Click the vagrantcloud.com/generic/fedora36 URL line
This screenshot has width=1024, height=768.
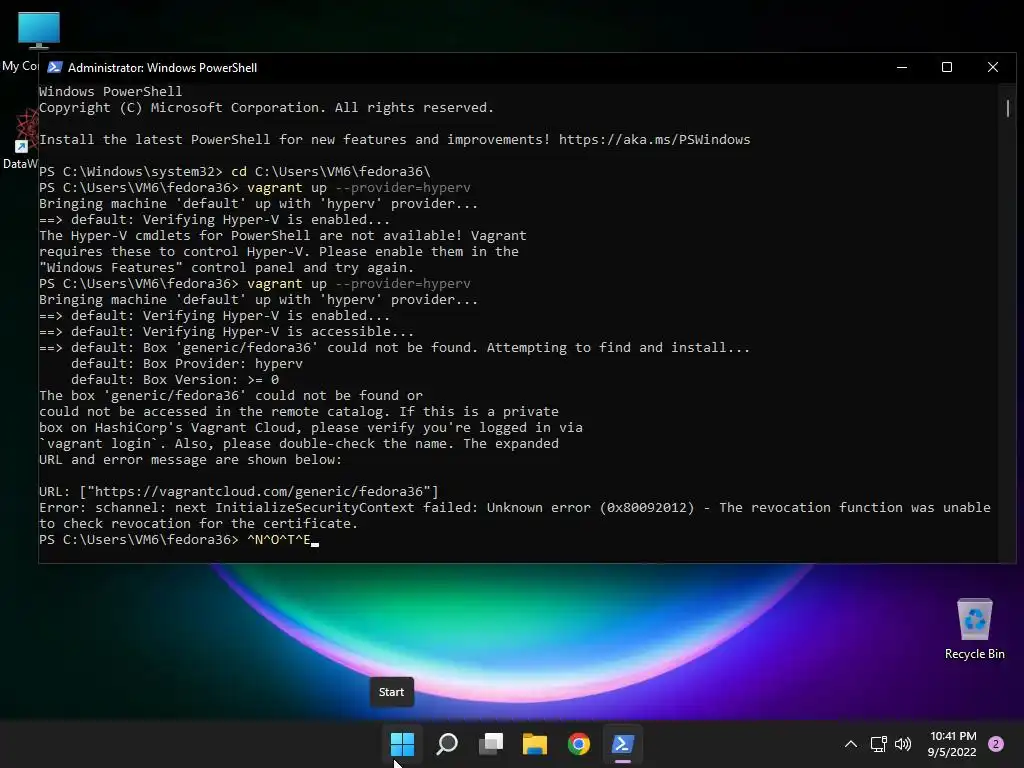[x=239, y=491]
